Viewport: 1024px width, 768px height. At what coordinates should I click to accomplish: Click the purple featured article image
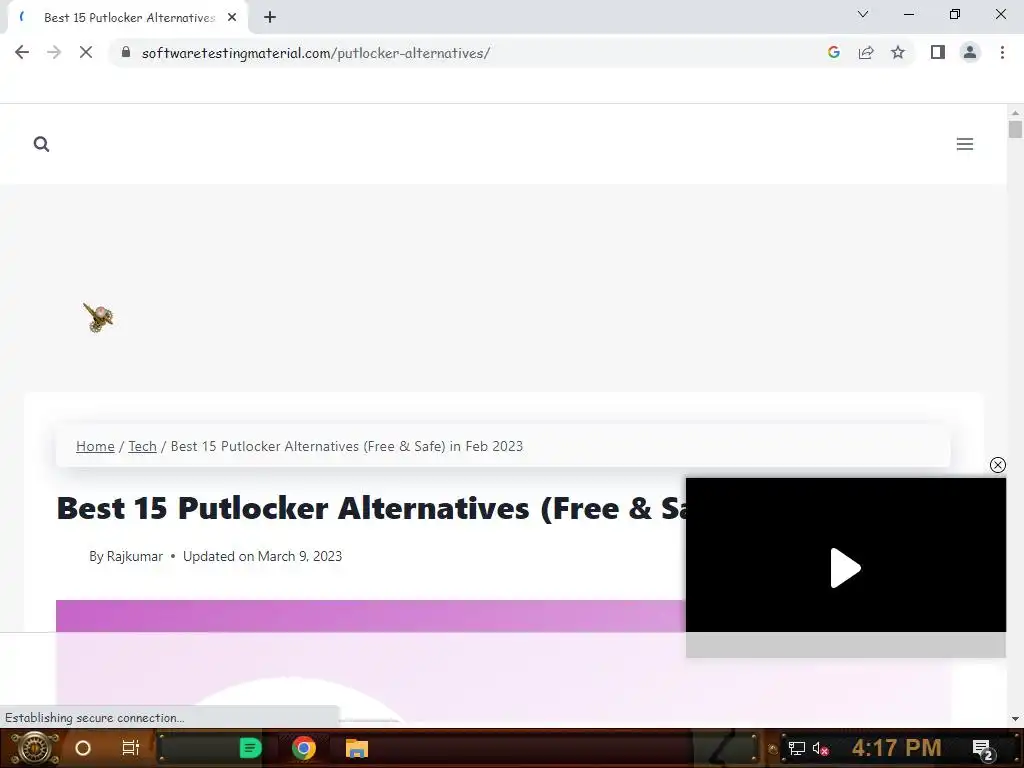[370, 660]
